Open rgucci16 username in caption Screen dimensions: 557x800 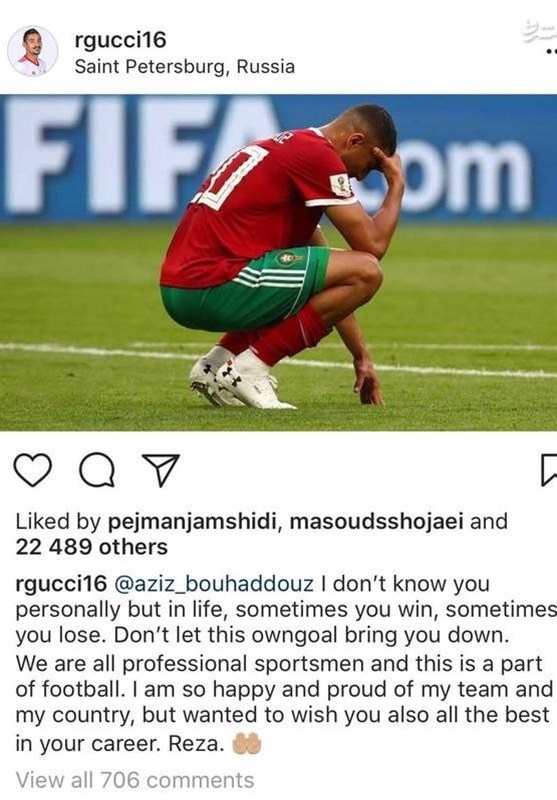[x=61, y=584]
